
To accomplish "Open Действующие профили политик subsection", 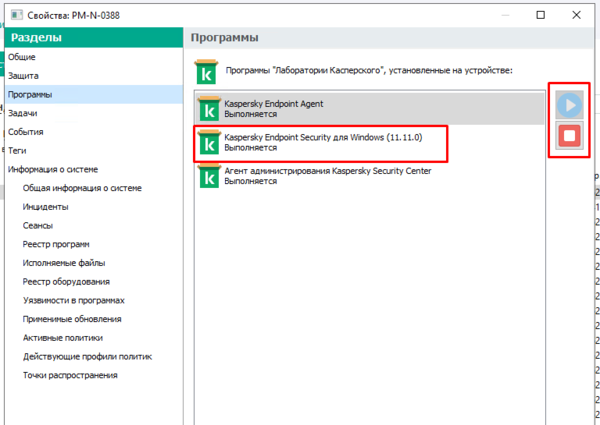I will coord(87,357).
